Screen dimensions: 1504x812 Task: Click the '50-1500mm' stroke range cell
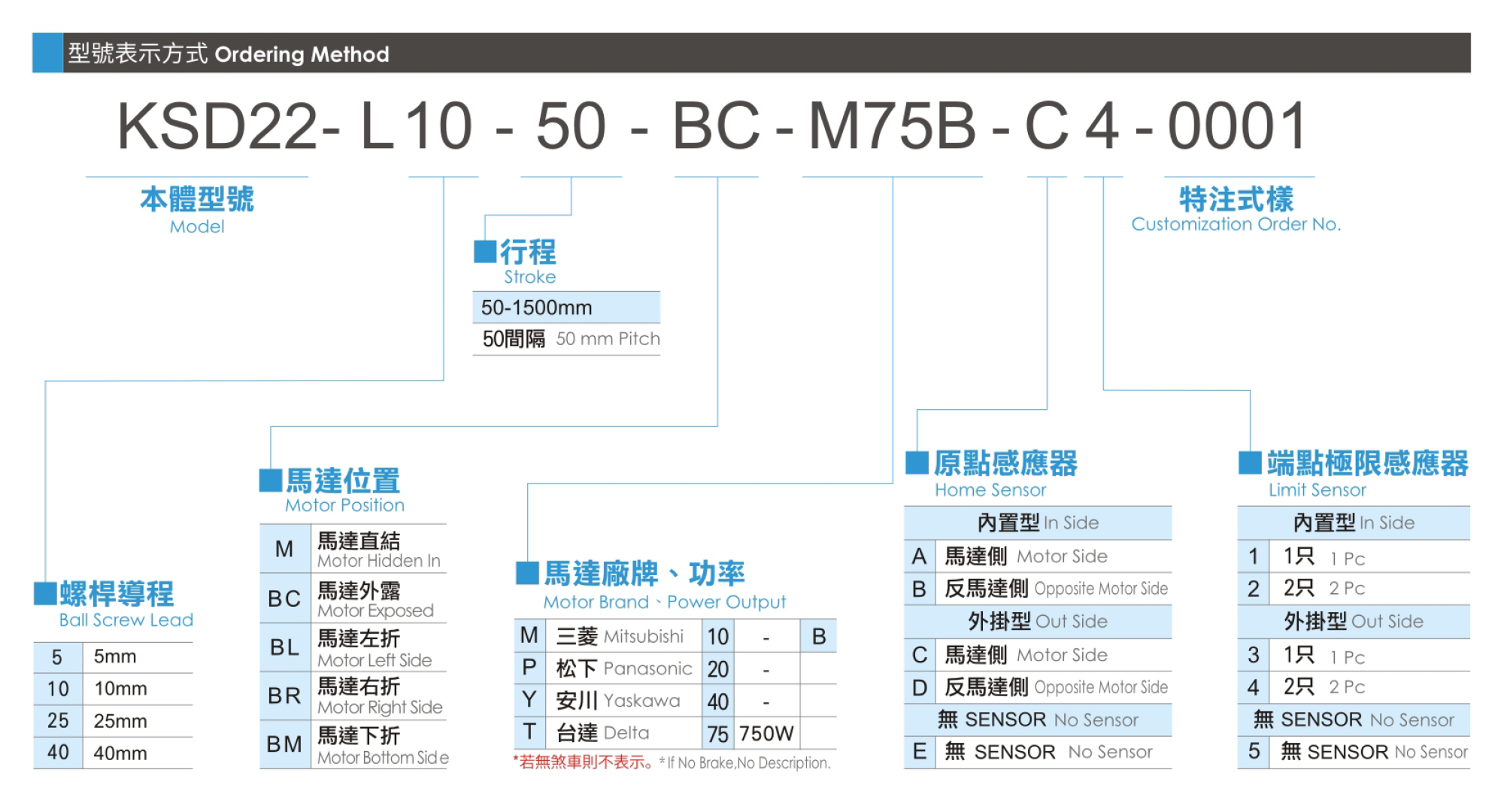click(566, 308)
